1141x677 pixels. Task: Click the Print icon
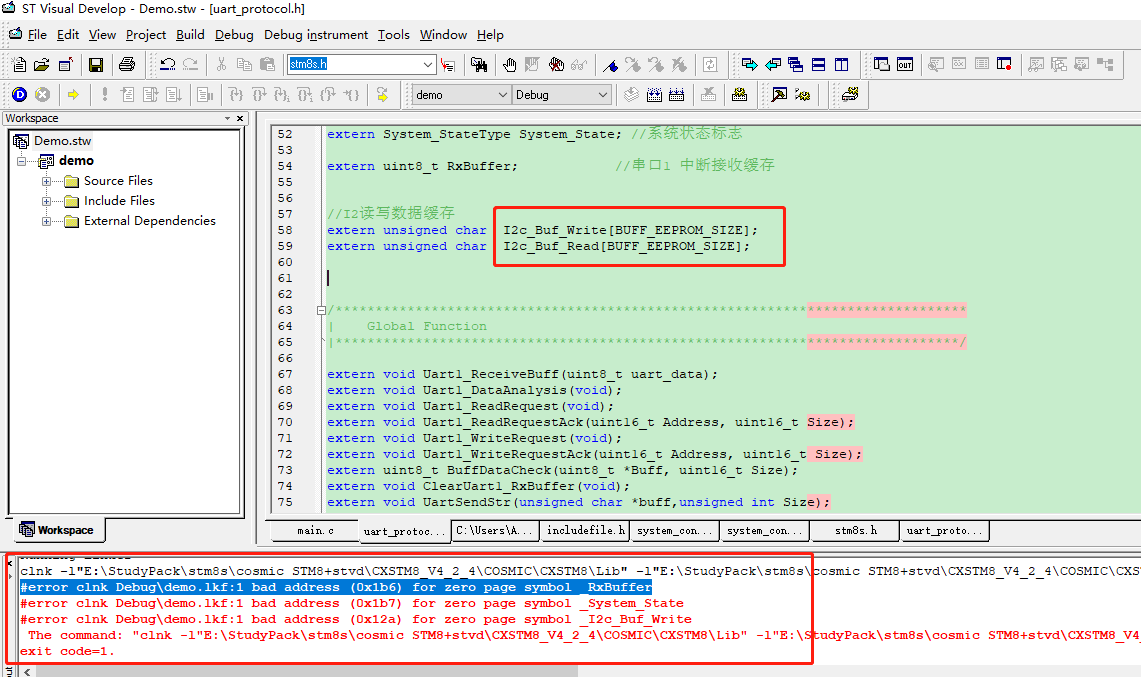127,65
